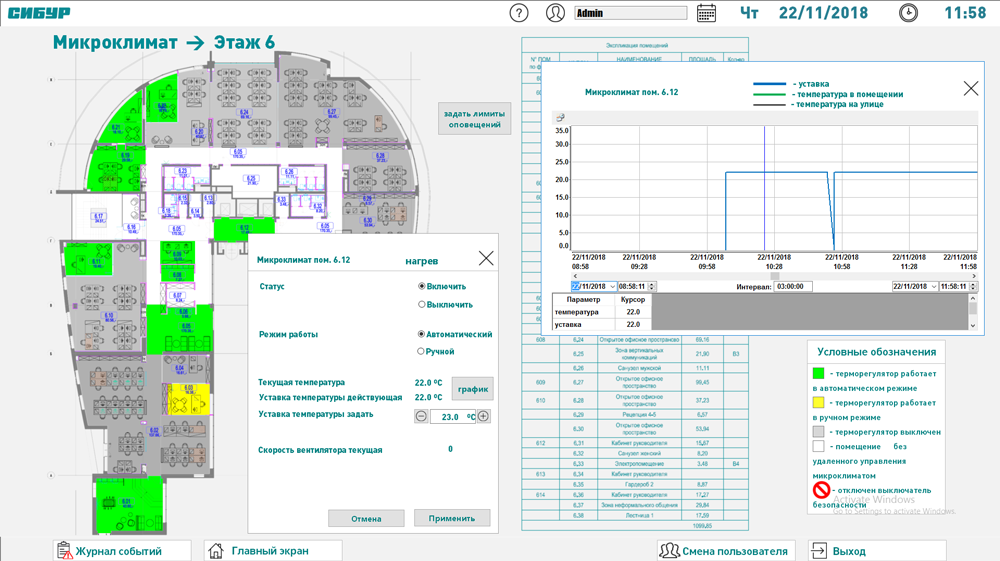Click the home icon for main screen
This screenshot has height=561, width=1000.
[216, 551]
